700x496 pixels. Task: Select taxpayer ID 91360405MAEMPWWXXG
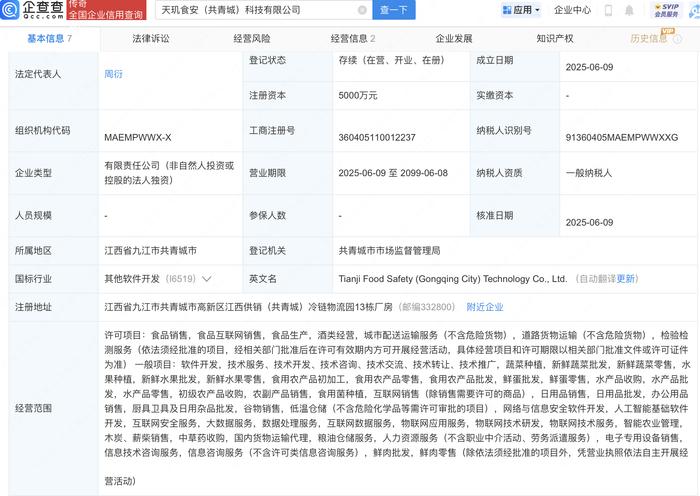click(622, 138)
